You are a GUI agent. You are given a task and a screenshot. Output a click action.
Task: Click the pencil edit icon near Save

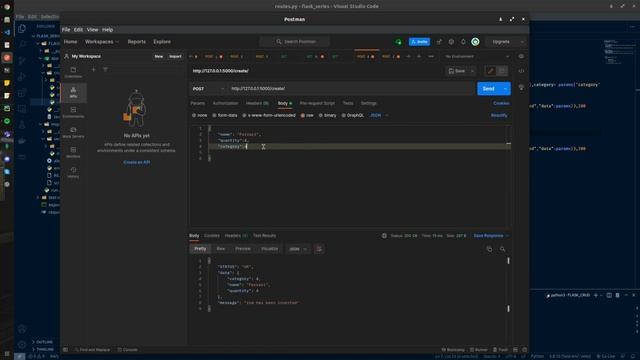491,71
